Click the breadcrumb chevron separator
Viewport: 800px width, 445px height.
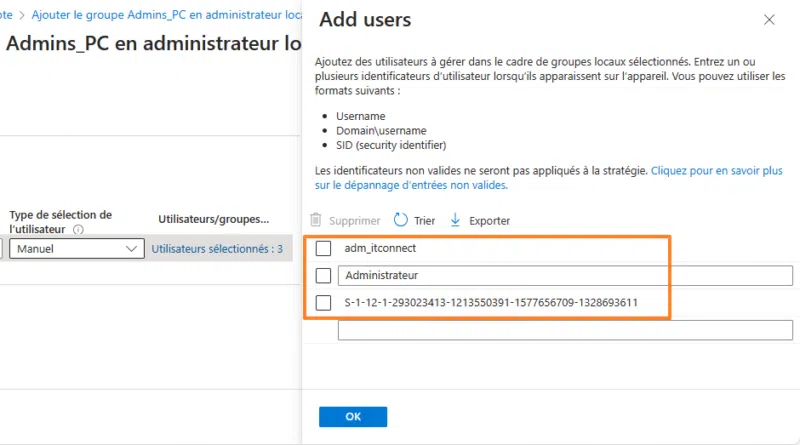pyautogui.click(x=21, y=16)
